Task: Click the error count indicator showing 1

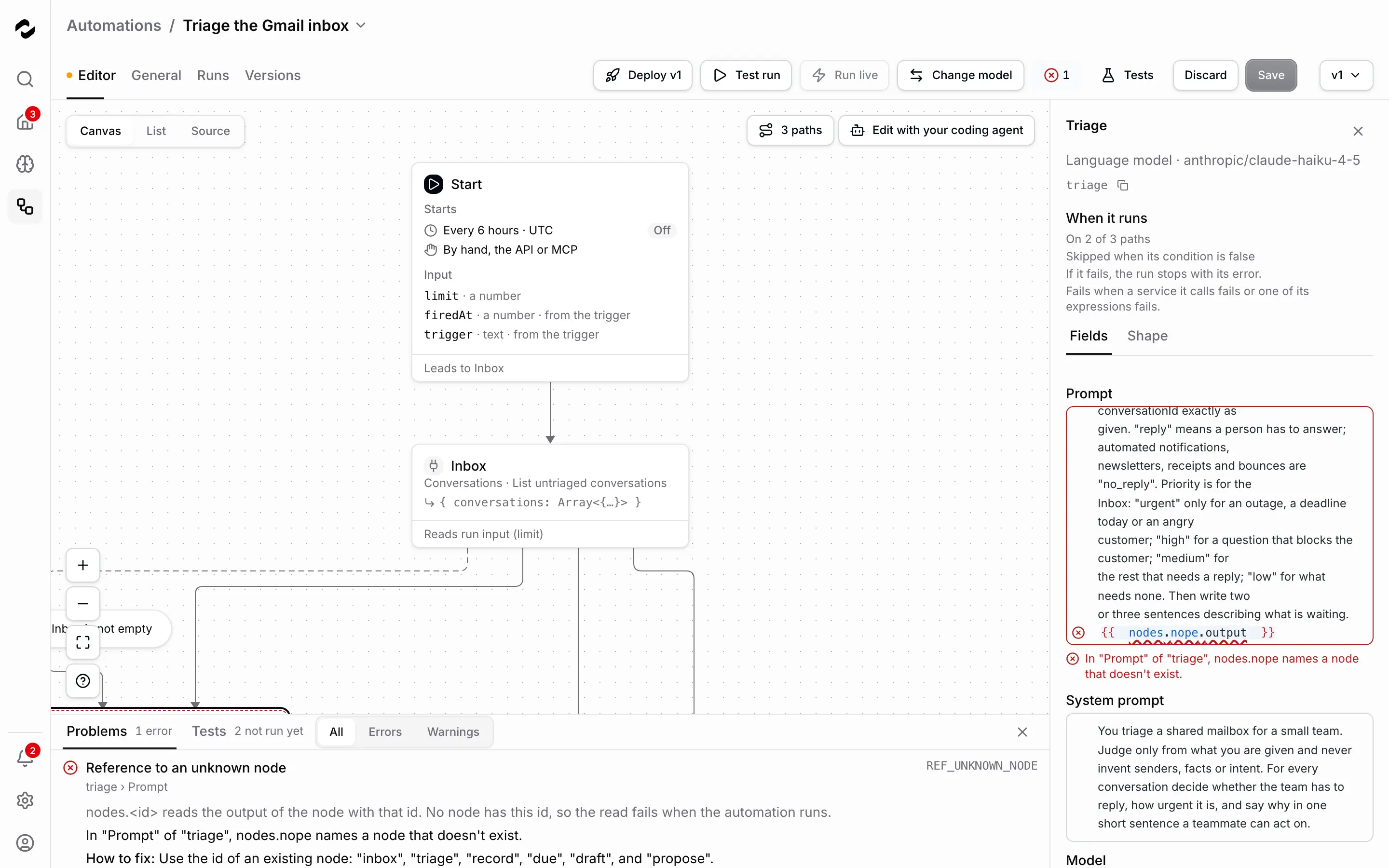Action: [1057, 75]
